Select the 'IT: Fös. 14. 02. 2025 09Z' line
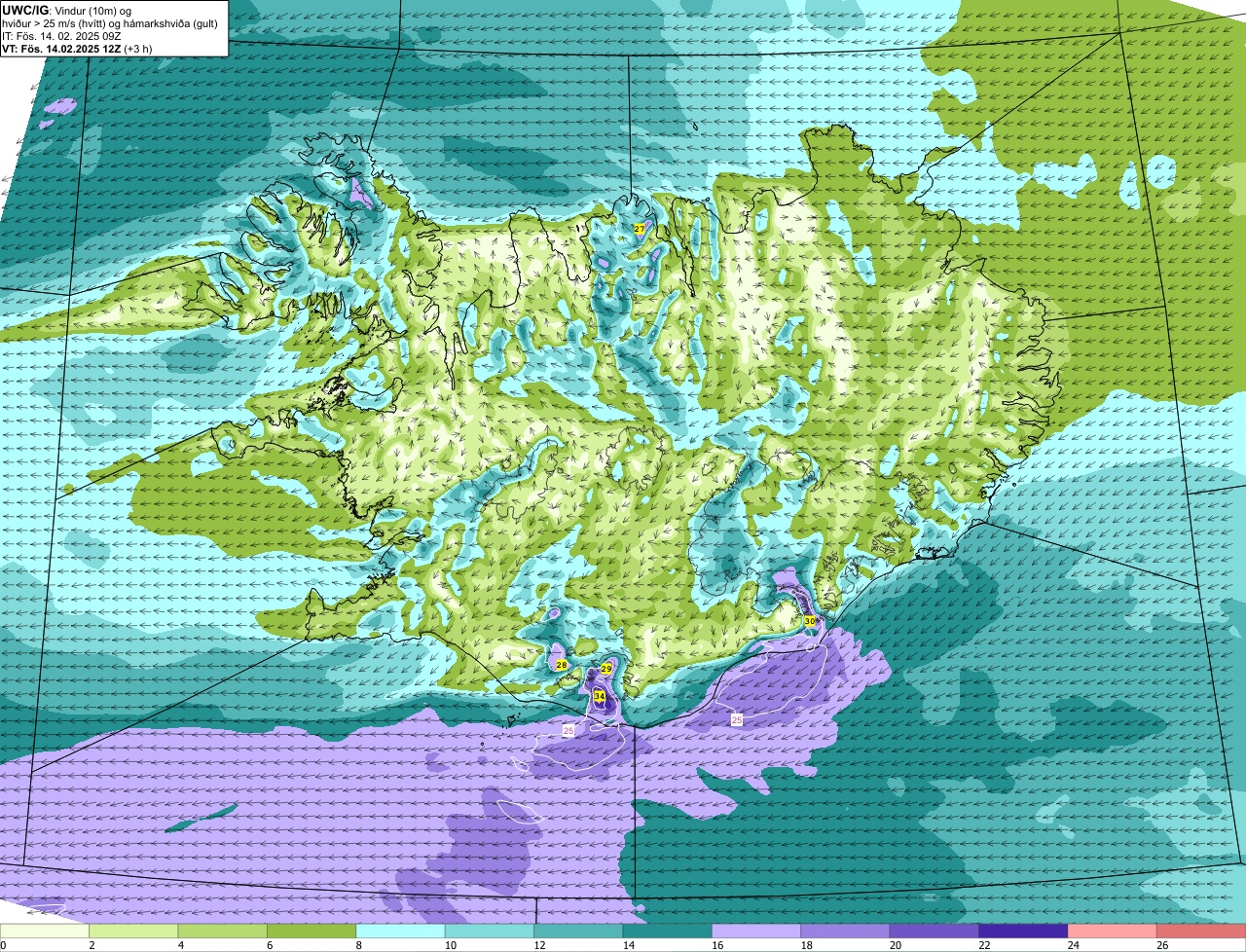Viewport: 1246px width, 952px height. pyautogui.click(x=62, y=35)
